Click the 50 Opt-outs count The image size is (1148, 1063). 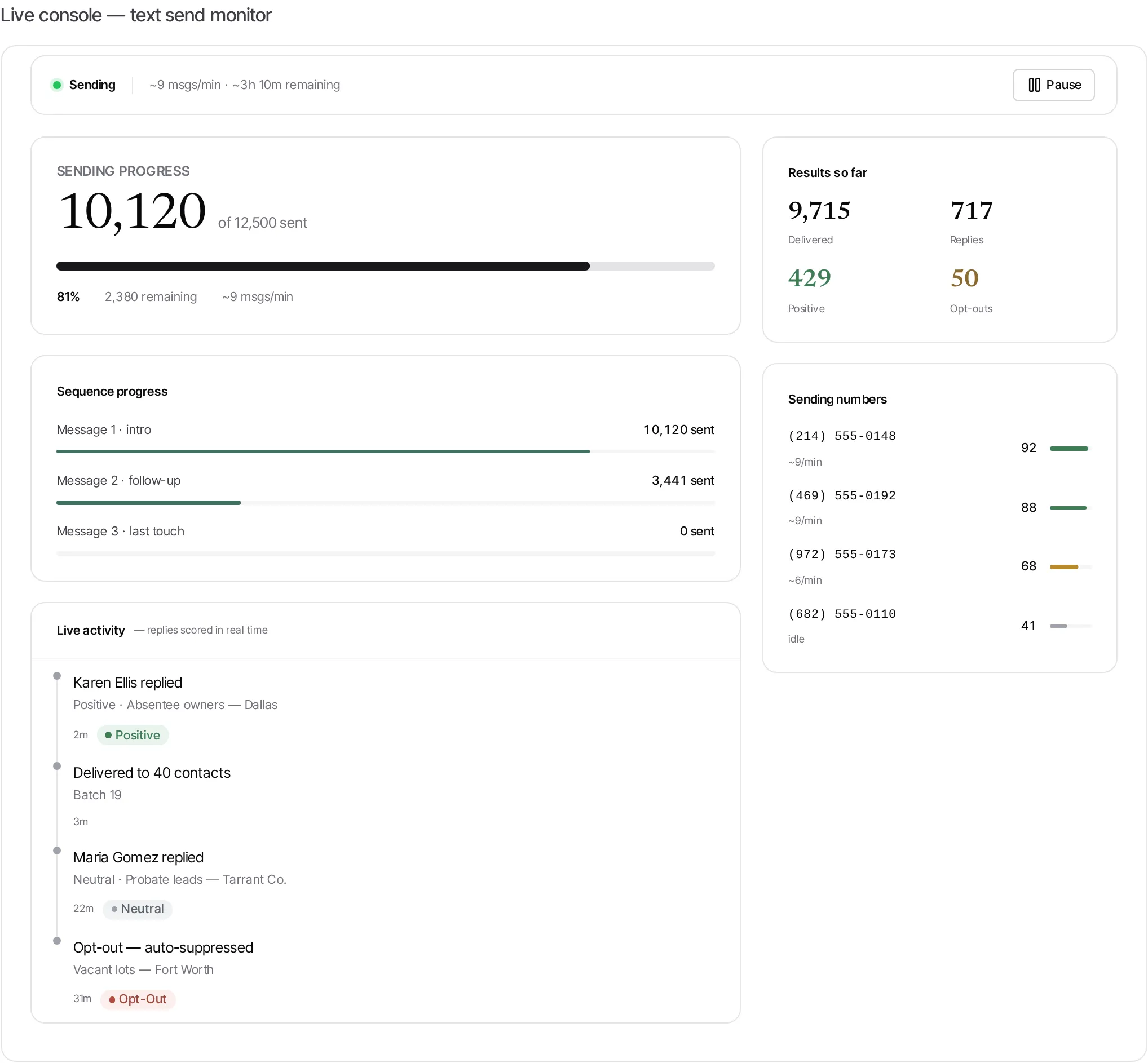(x=964, y=278)
